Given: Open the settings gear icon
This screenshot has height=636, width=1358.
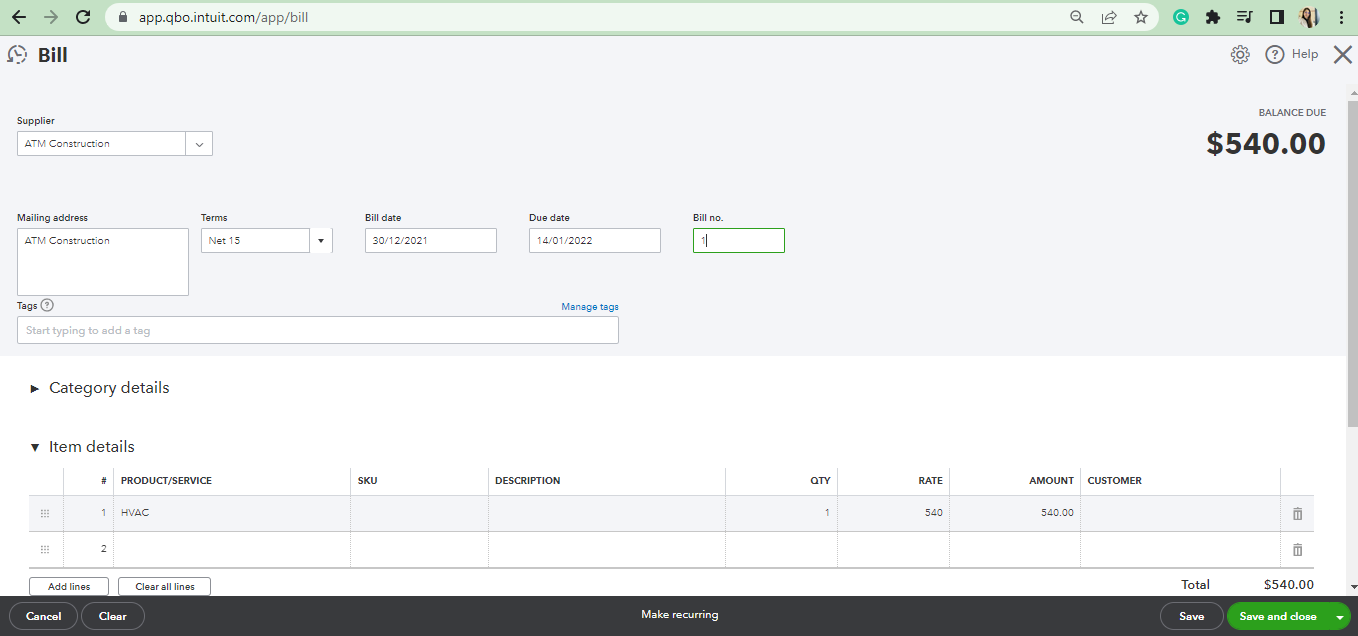Looking at the screenshot, I should (x=1240, y=55).
